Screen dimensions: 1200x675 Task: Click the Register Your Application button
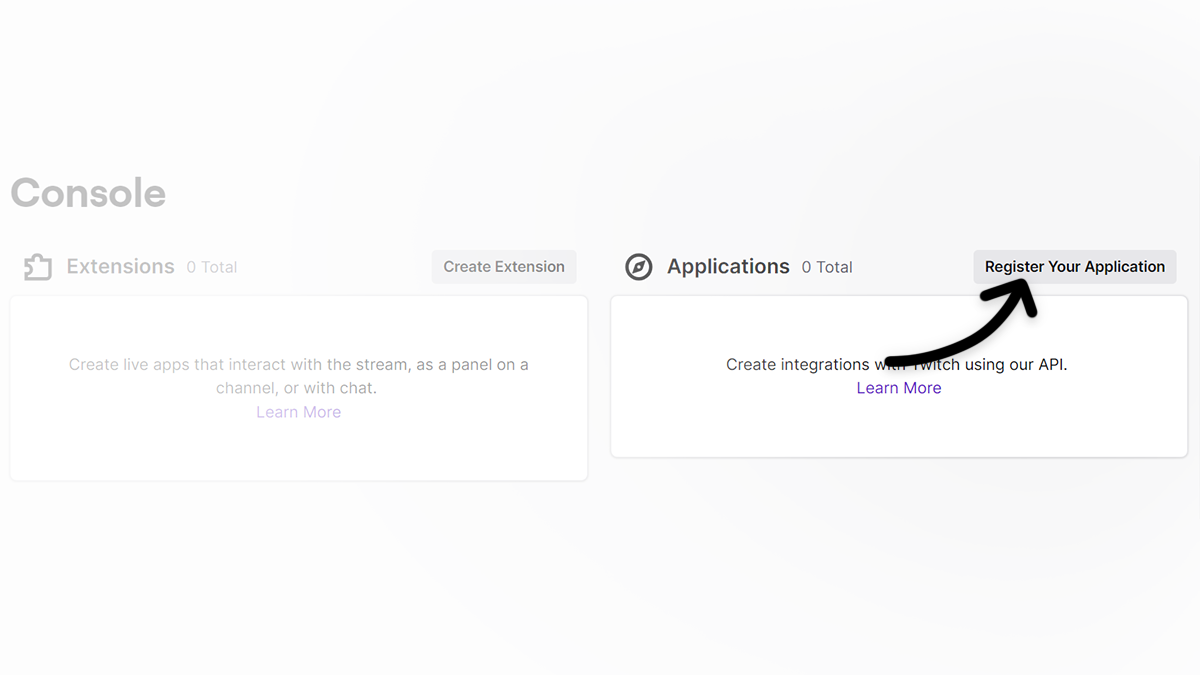[x=1075, y=267]
